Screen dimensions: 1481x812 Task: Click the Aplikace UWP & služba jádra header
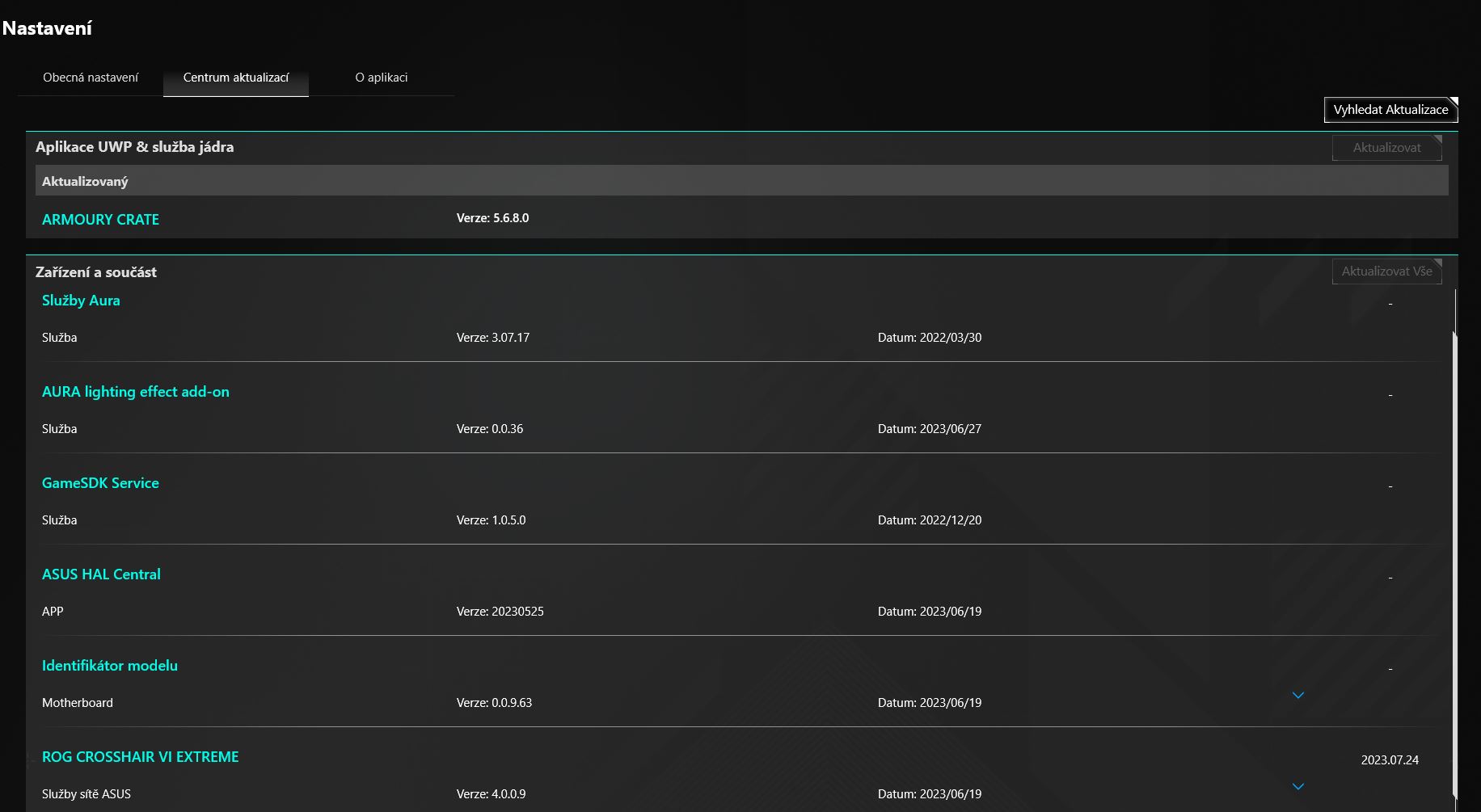pos(134,147)
